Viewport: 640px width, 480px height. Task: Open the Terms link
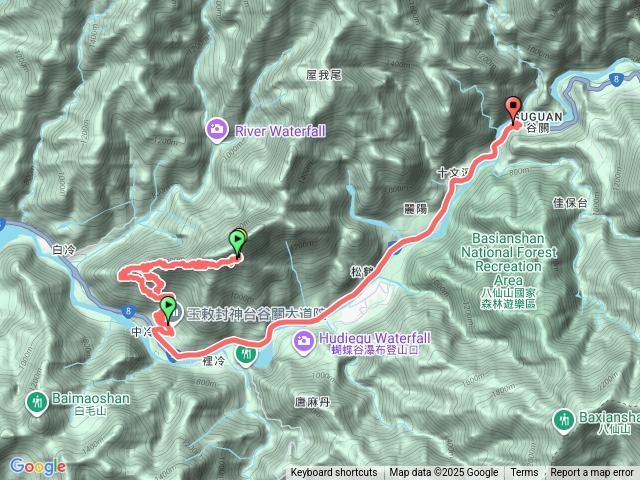[524, 473]
